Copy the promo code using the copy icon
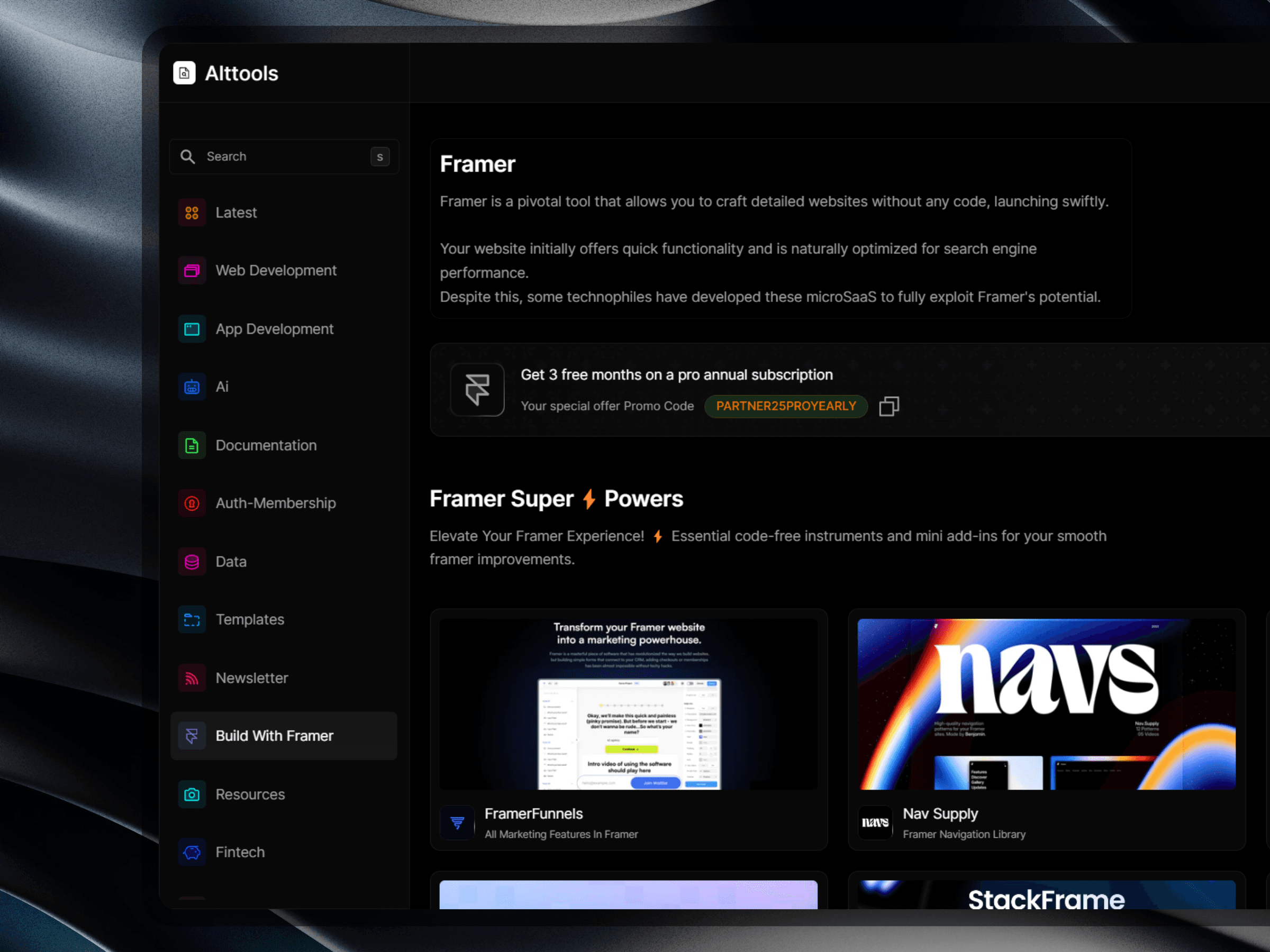Viewport: 1270px width, 952px height. click(x=889, y=406)
